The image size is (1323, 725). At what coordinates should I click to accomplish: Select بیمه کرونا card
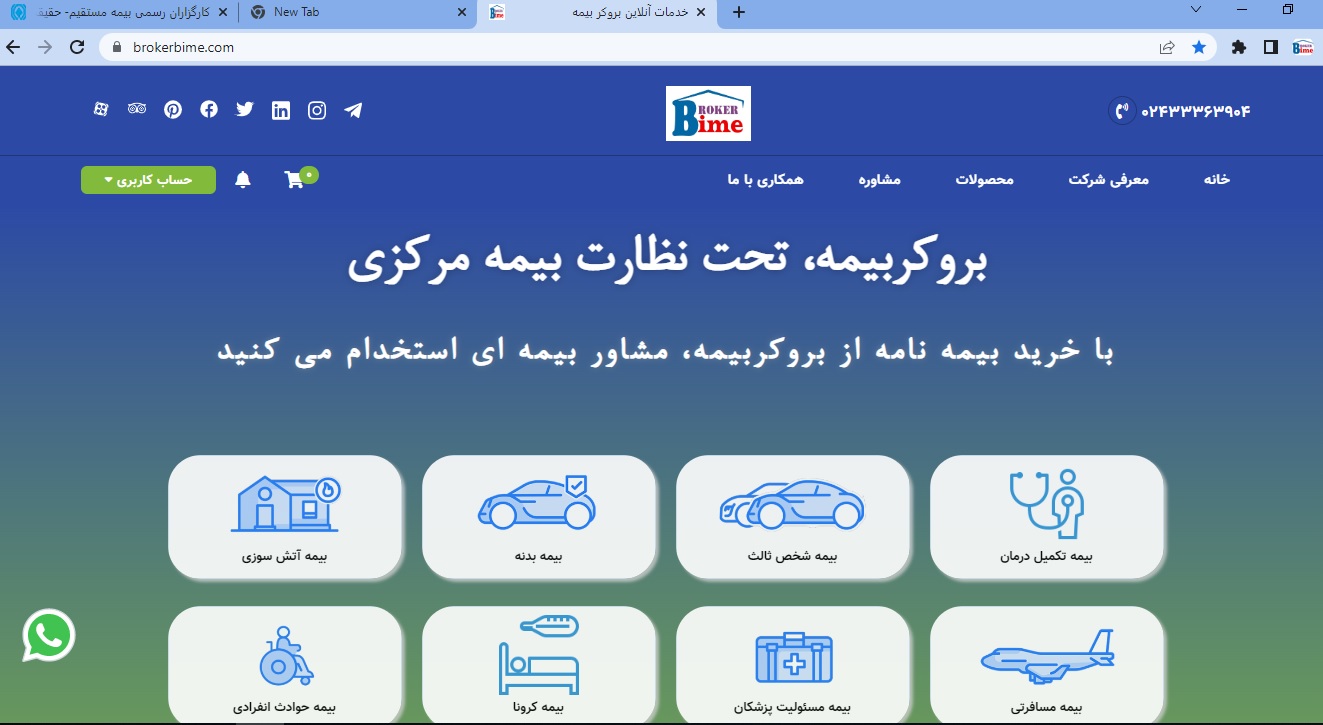pyautogui.click(x=539, y=665)
